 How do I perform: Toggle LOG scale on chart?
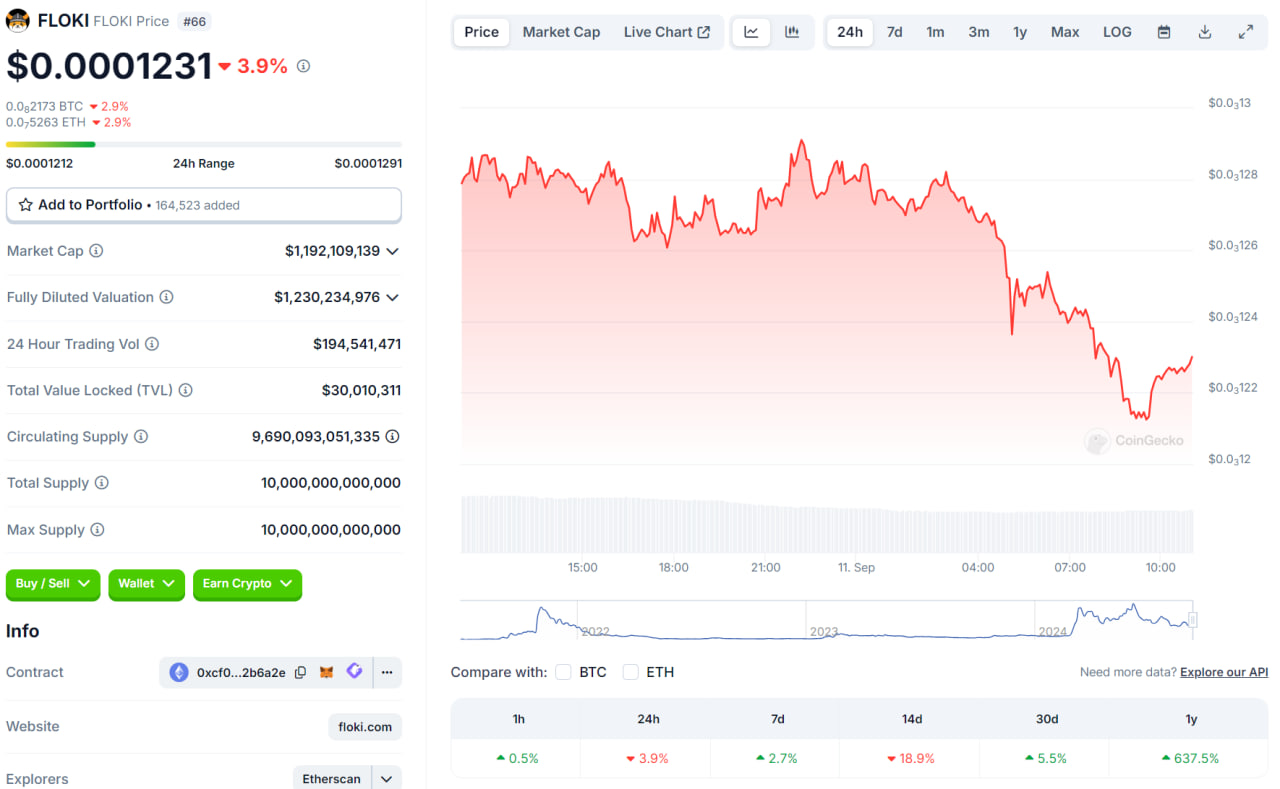point(1117,32)
